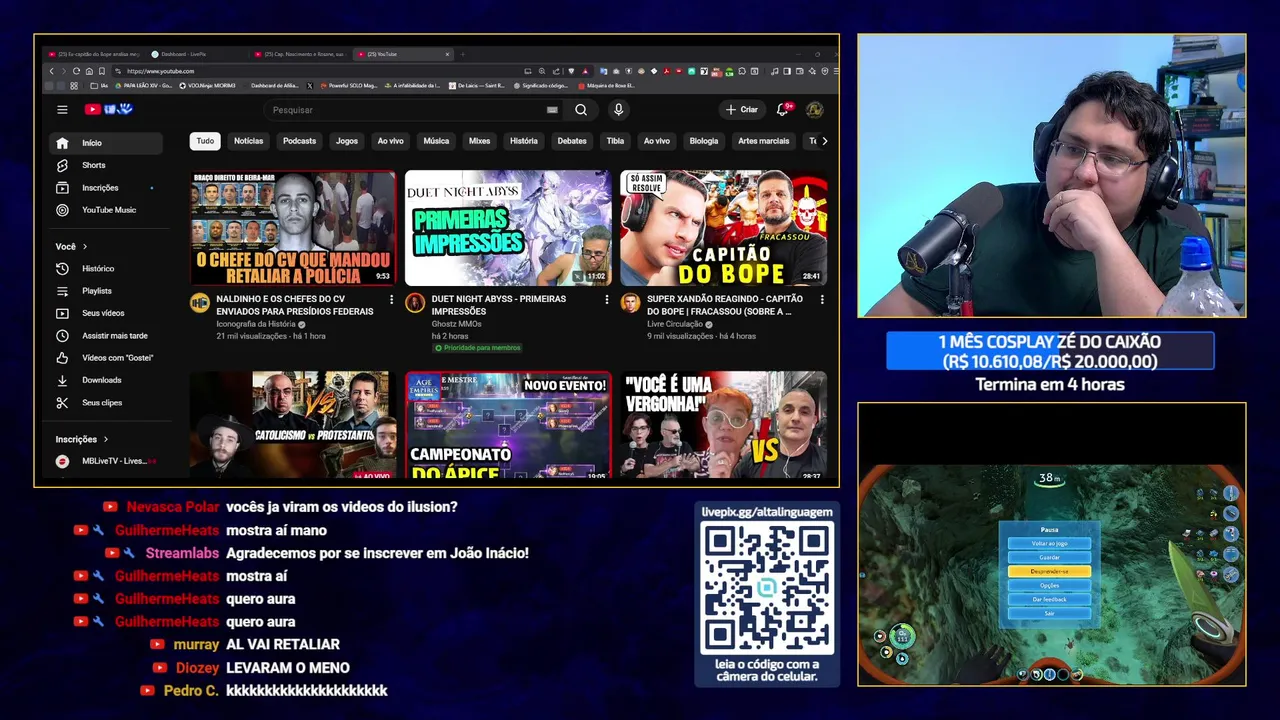The height and width of the screenshot is (720, 1280).
Task: Click Dar feedback in pause menu
Action: [x=1049, y=599]
